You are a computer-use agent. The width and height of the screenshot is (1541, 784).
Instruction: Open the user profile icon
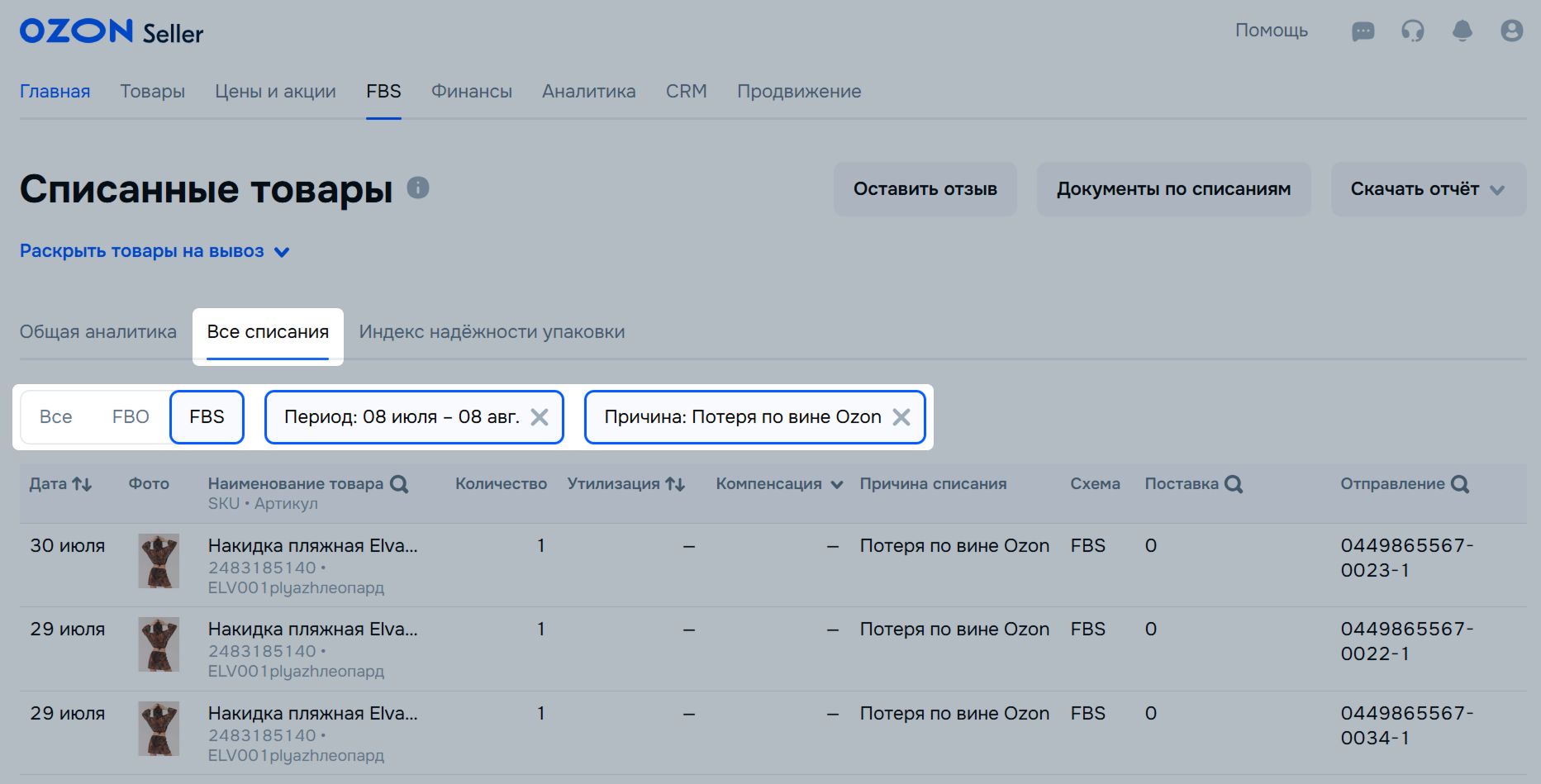point(1512,31)
